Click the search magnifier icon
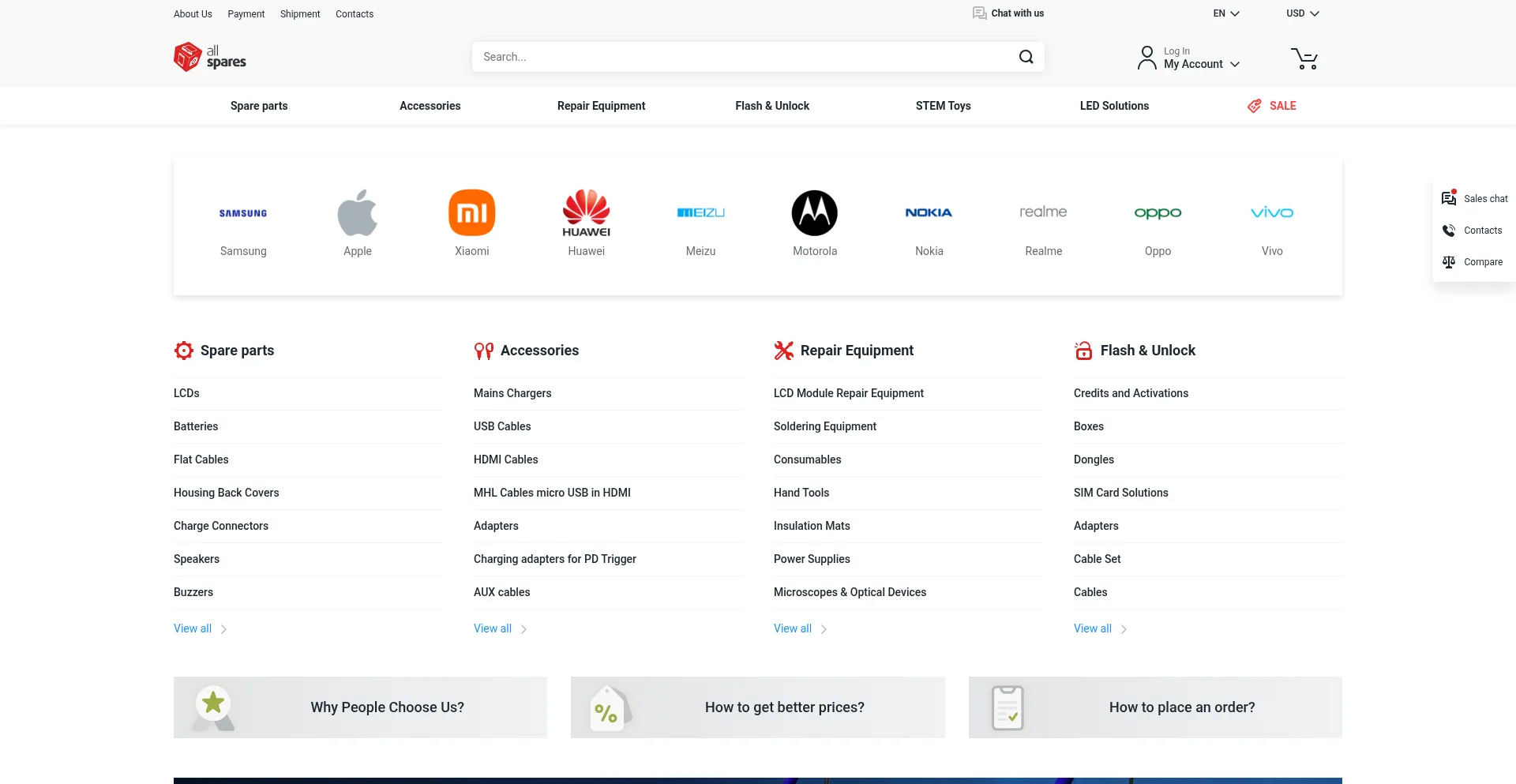Screen dimensions: 1516x784 [x=1026, y=57]
